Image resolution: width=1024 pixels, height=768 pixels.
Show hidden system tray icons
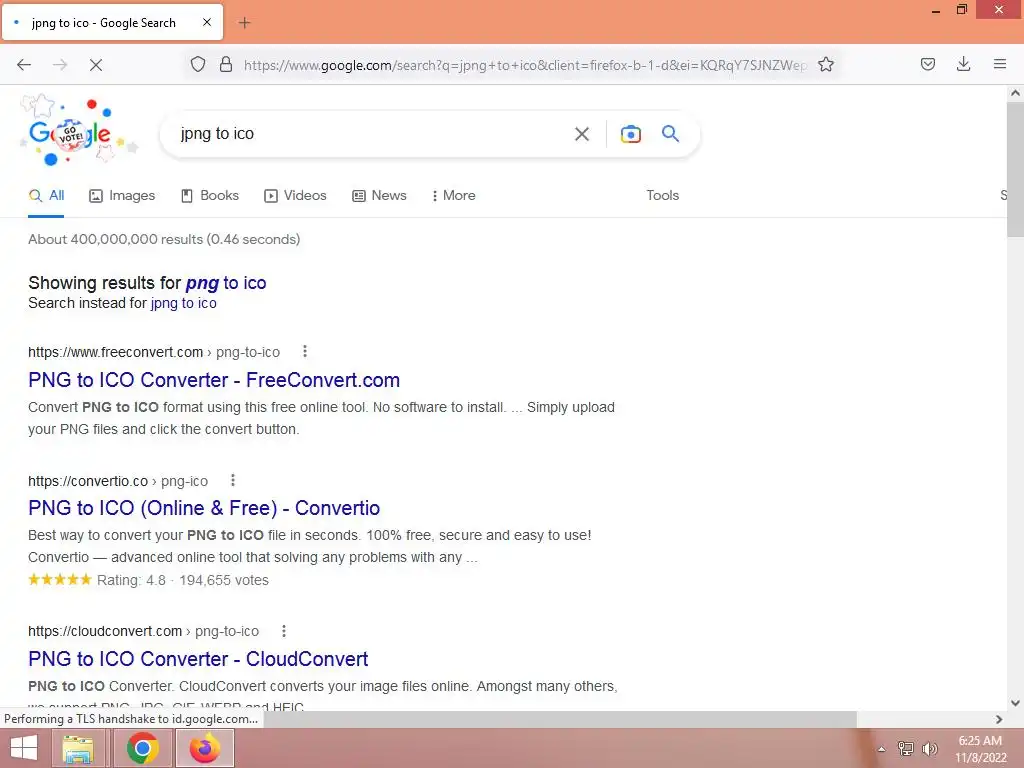[881, 749]
